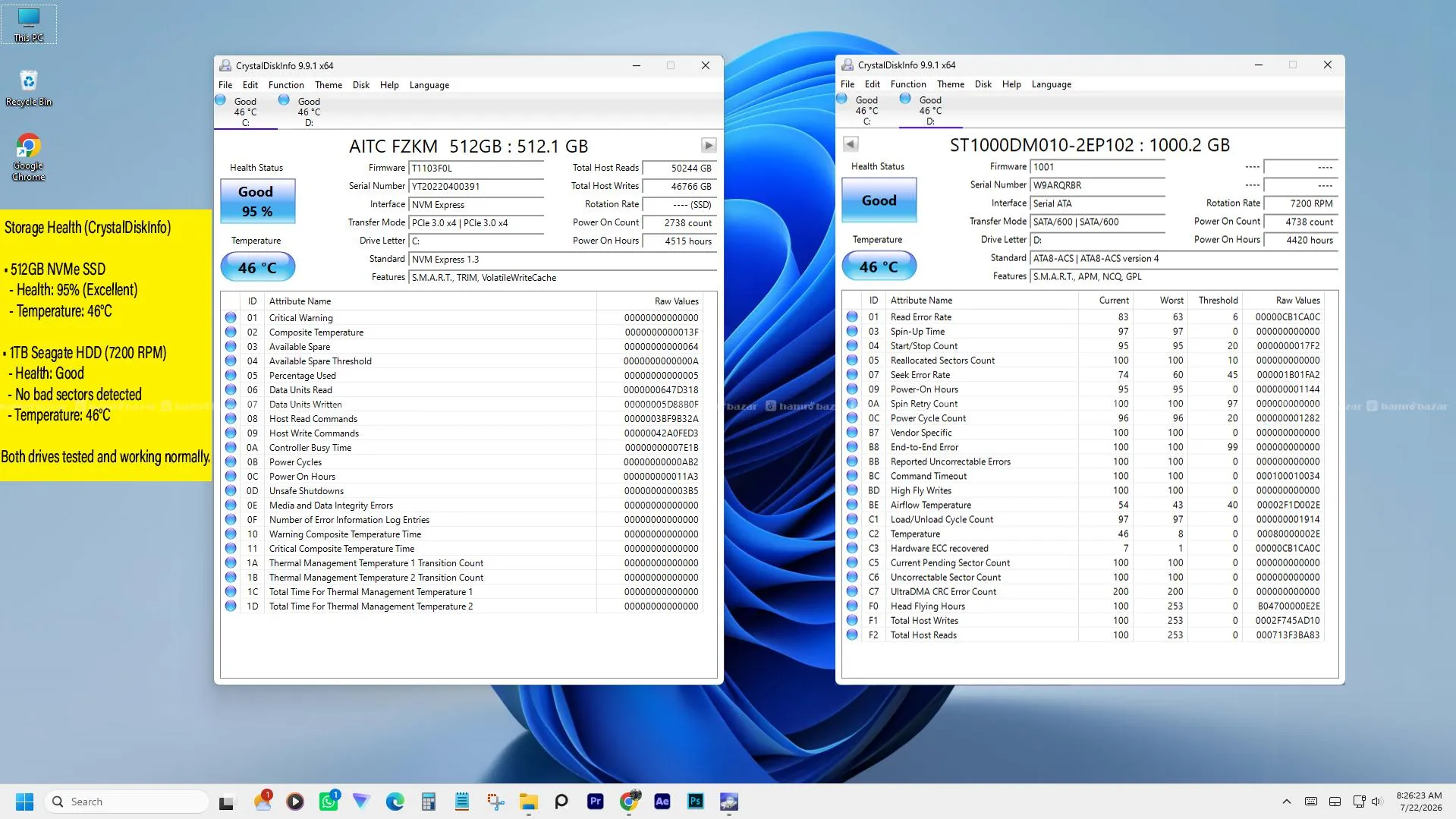Open Task View on the taskbar
1456x819 pixels.
(x=226, y=802)
